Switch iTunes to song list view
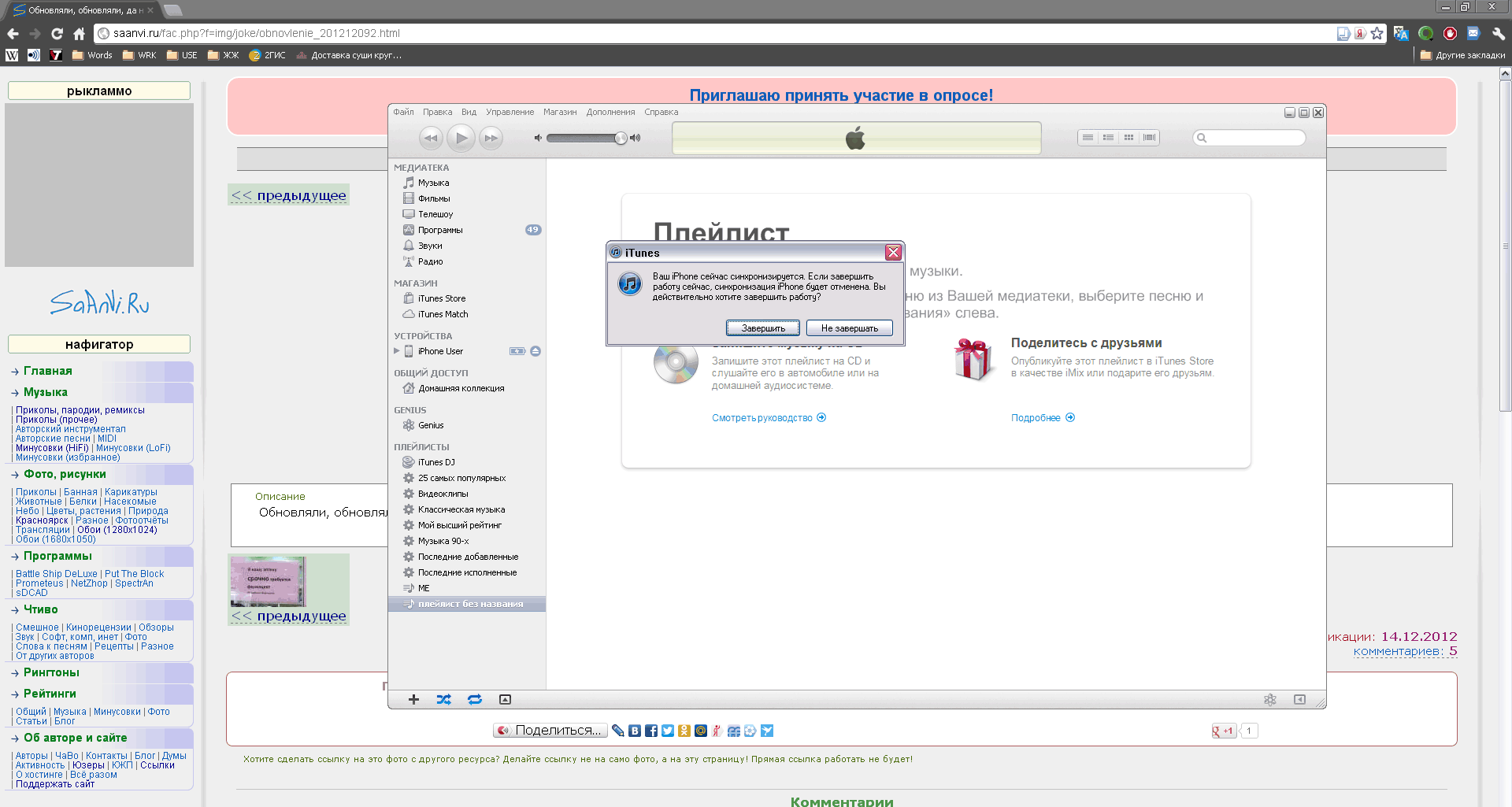The width and height of the screenshot is (1512, 807). 1088,138
